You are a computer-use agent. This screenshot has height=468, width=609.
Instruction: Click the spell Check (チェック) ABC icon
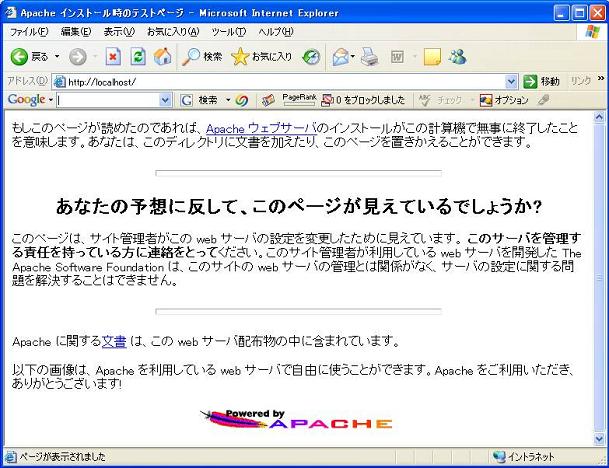tap(441, 101)
